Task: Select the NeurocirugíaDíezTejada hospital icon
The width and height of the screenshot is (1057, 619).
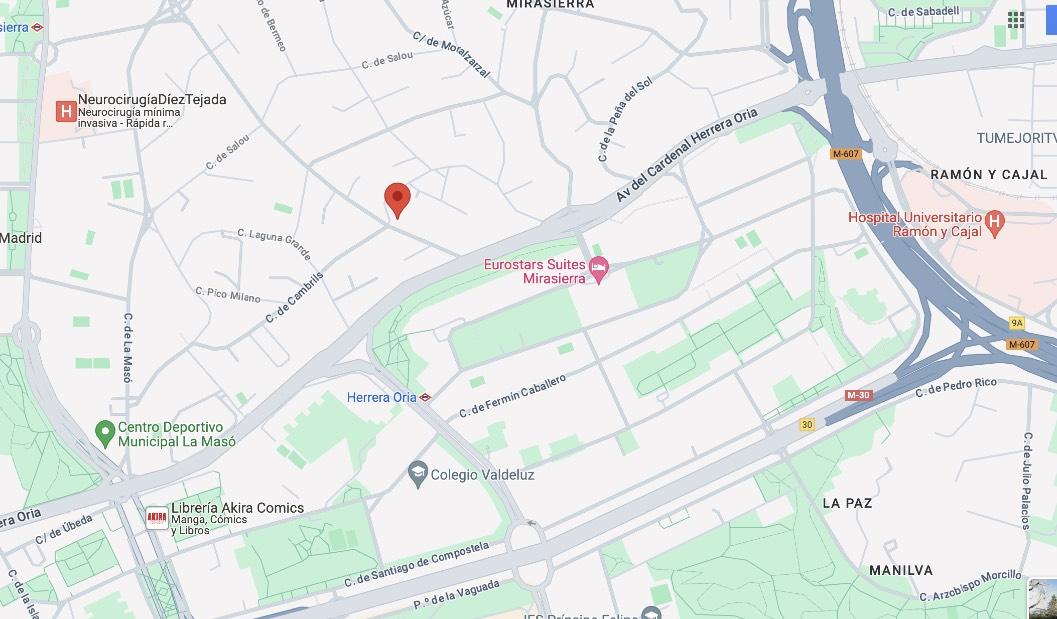Action: pos(65,111)
